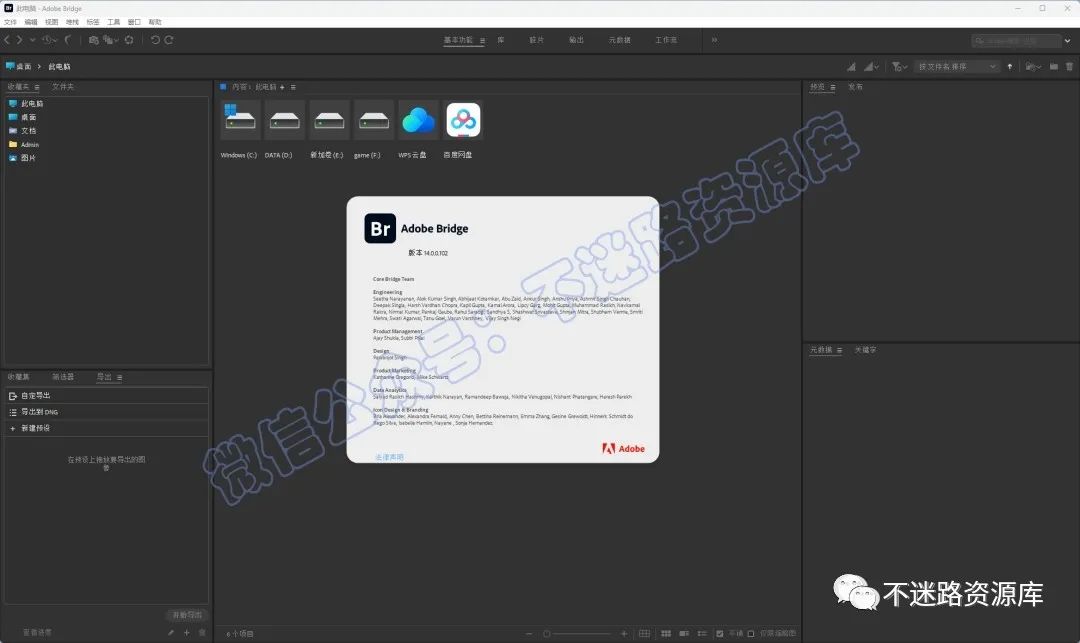Click 自定导出 export preset
Viewport: 1080px width, 643px height.
pyautogui.click(x=106, y=396)
